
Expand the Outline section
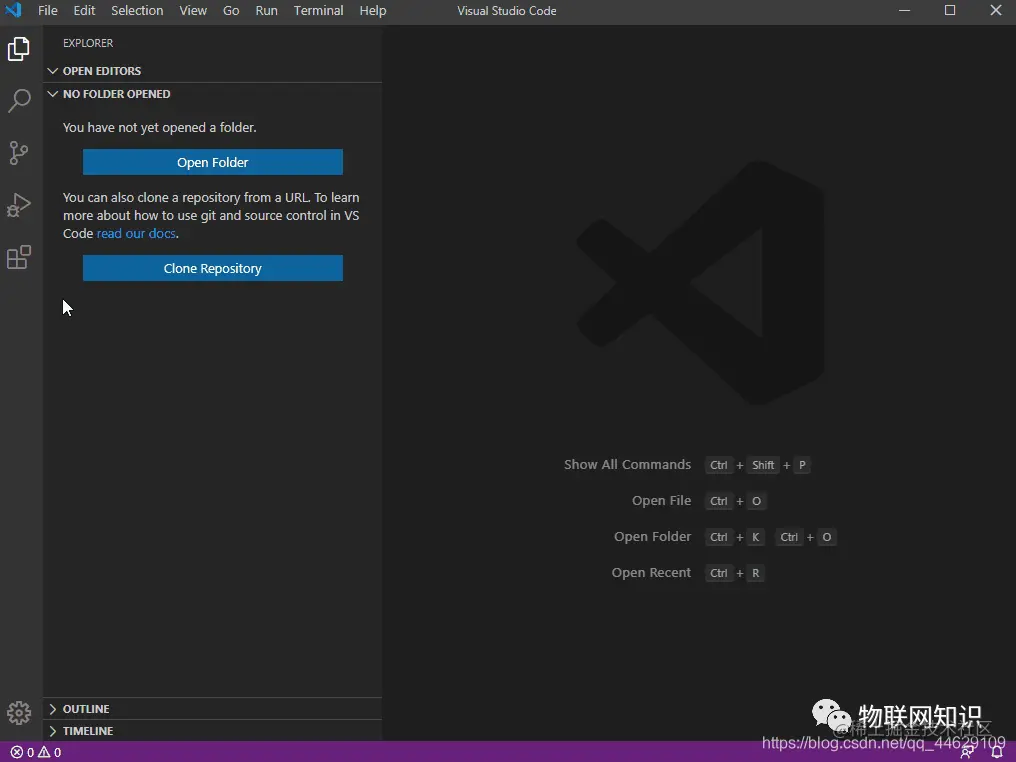[213, 709]
